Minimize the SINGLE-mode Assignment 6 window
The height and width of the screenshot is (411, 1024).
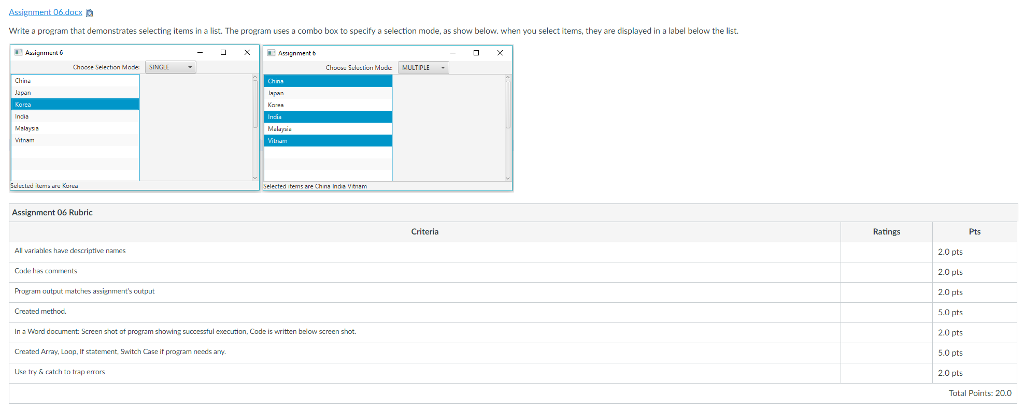tap(200, 53)
